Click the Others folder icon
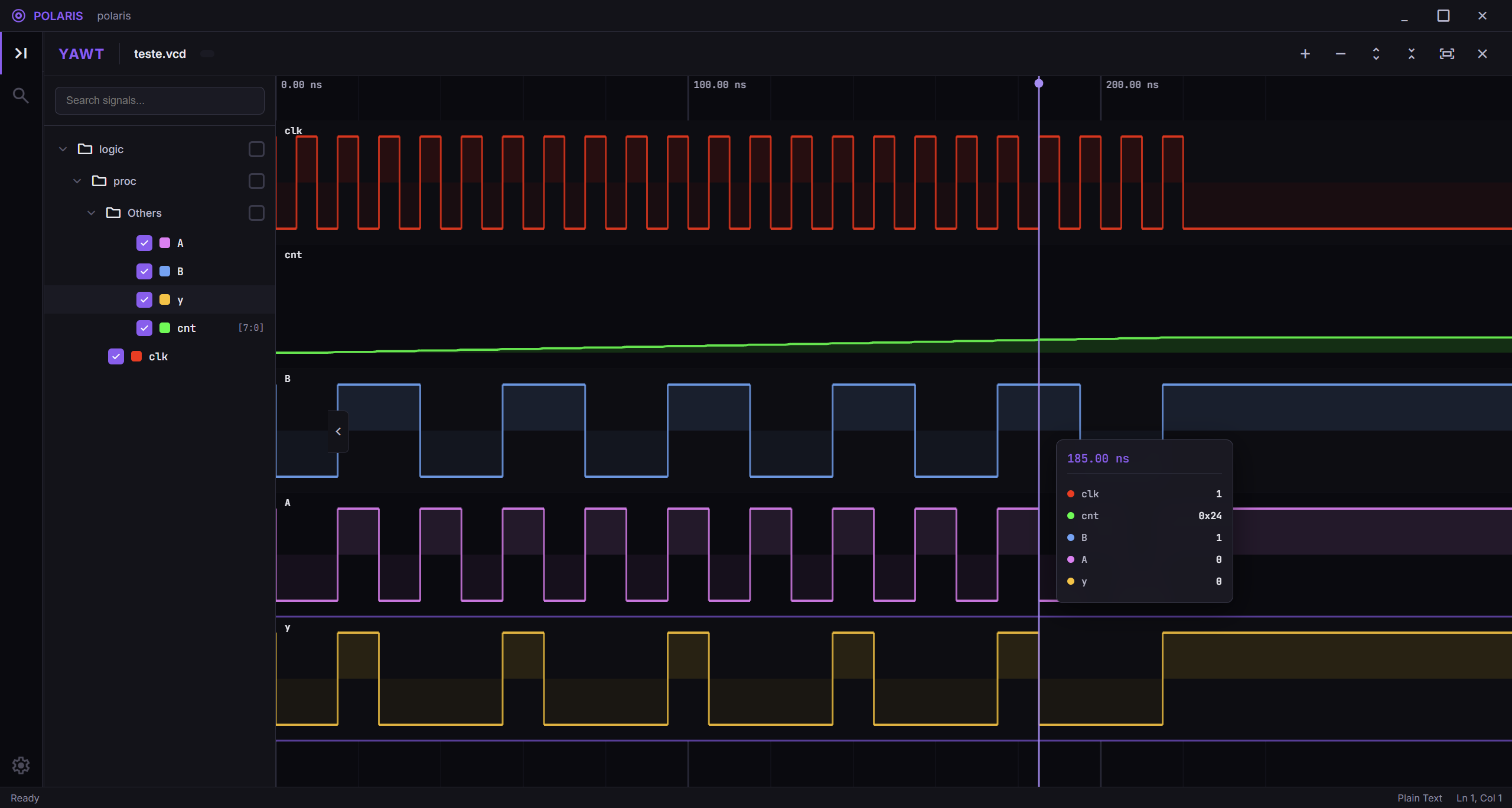 (x=113, y=213)
